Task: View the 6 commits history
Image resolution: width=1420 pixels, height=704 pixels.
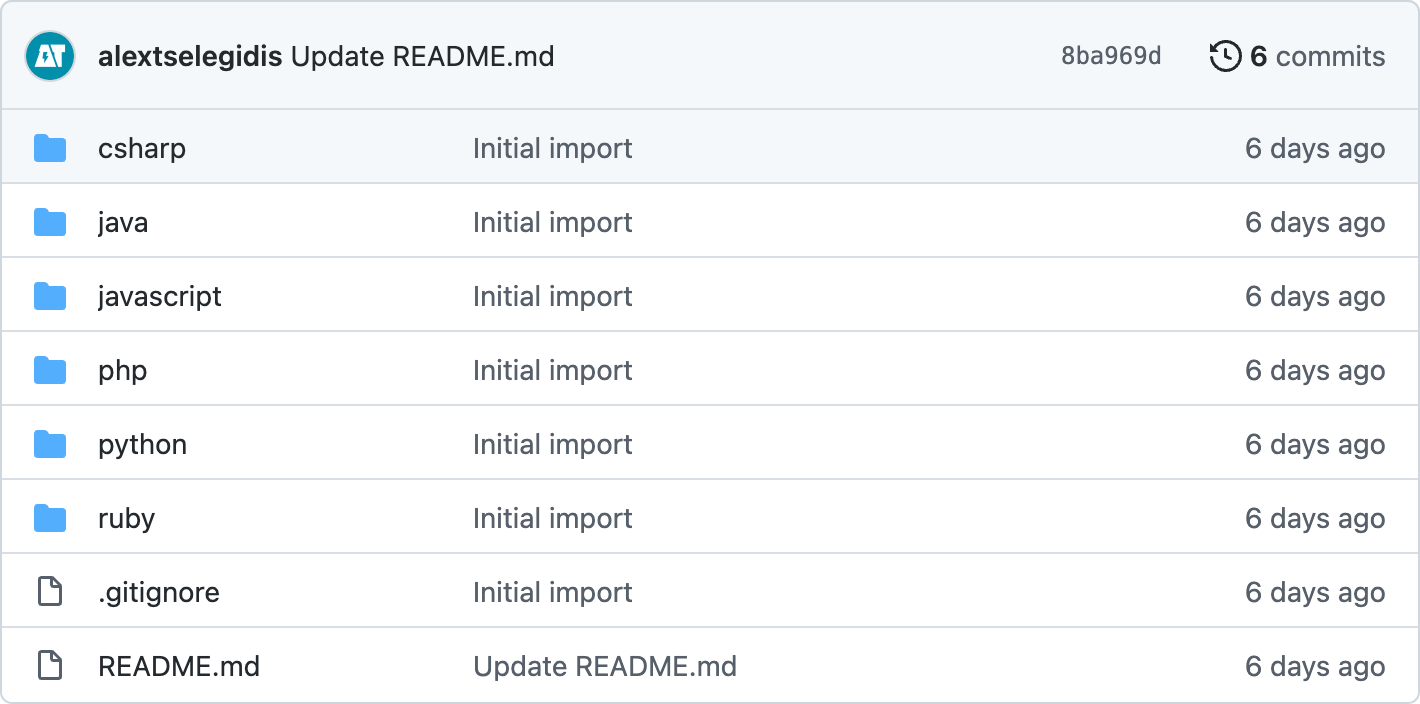Action: pos(1317,56)
